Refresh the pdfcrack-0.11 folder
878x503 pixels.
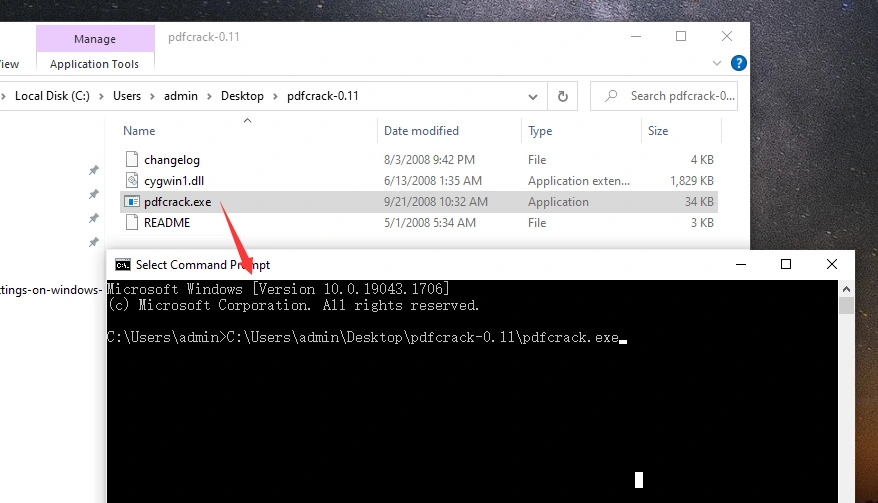(563, 96)
